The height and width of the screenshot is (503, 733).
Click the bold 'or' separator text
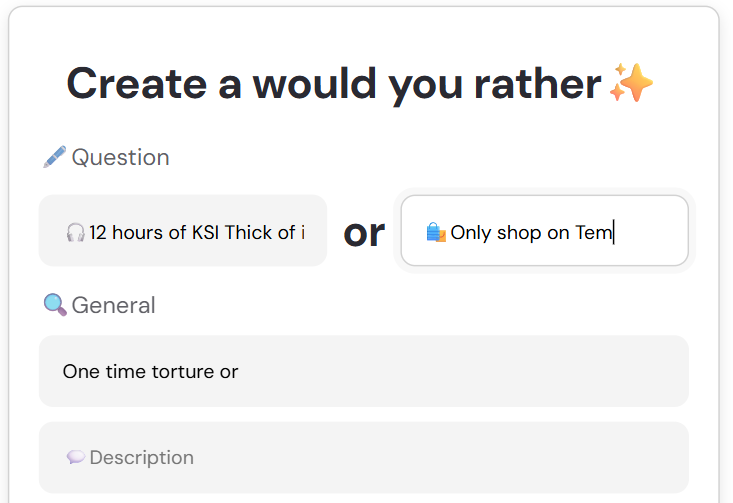(x=364, y=233)
